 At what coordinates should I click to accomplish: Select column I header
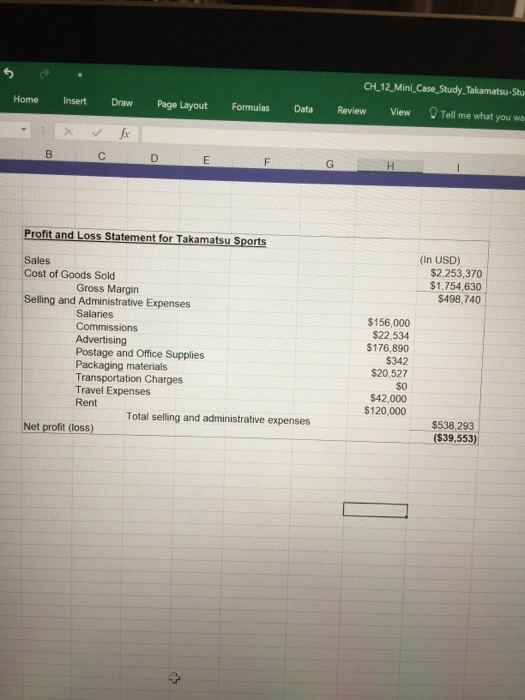coord(458,168)
